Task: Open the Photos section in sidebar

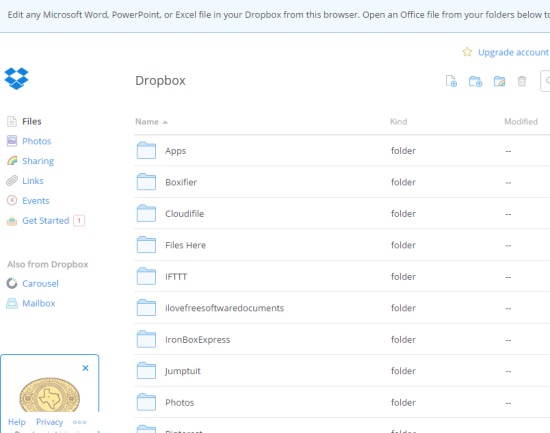Action: pyautogui.click(x=36, y=141)
